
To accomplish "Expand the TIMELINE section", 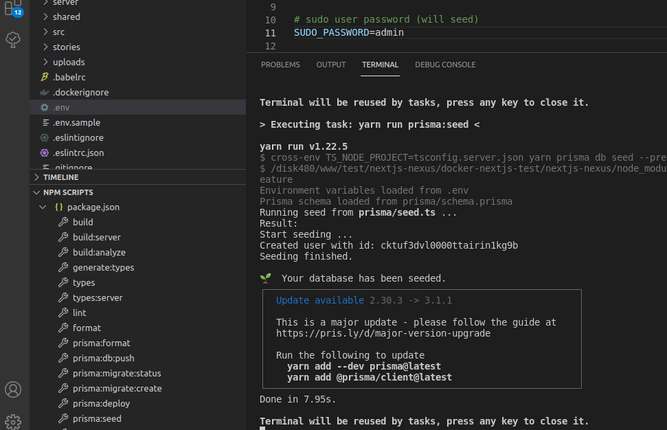I will click(37, 177).
